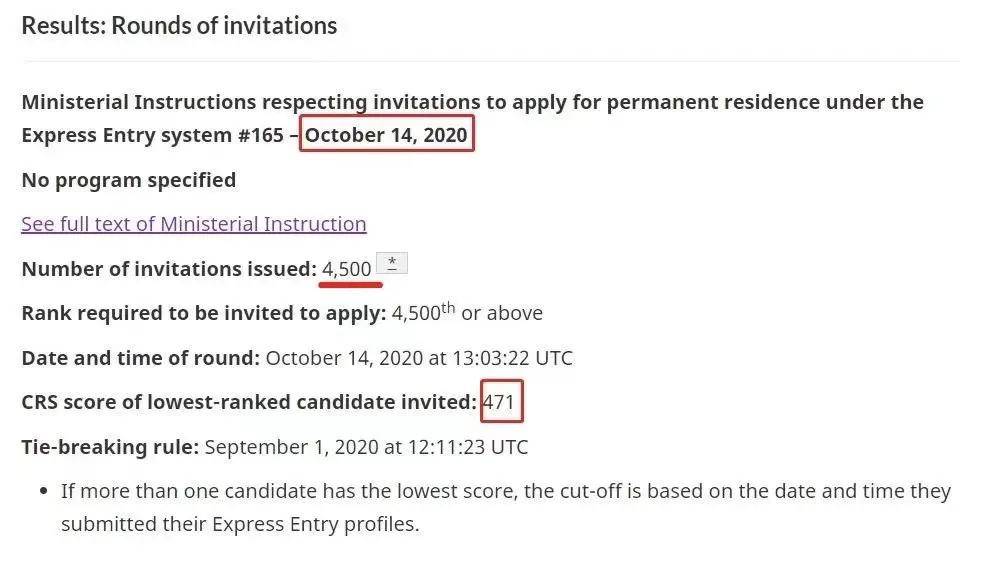The image size is (994, 571).
Task: Click the submitted their Express Entry profiles line
Action: (x=240, y=524)
